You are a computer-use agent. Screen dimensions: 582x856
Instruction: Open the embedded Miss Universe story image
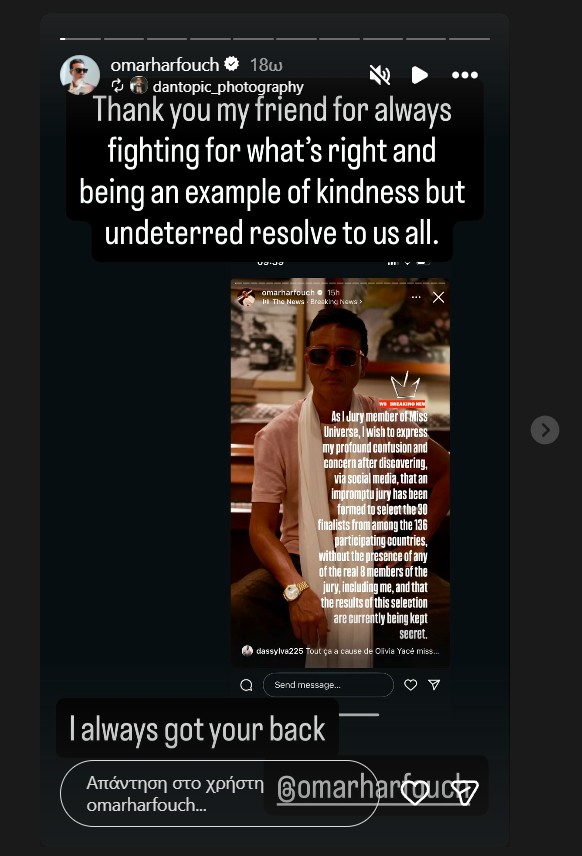[x=340, y=473]
